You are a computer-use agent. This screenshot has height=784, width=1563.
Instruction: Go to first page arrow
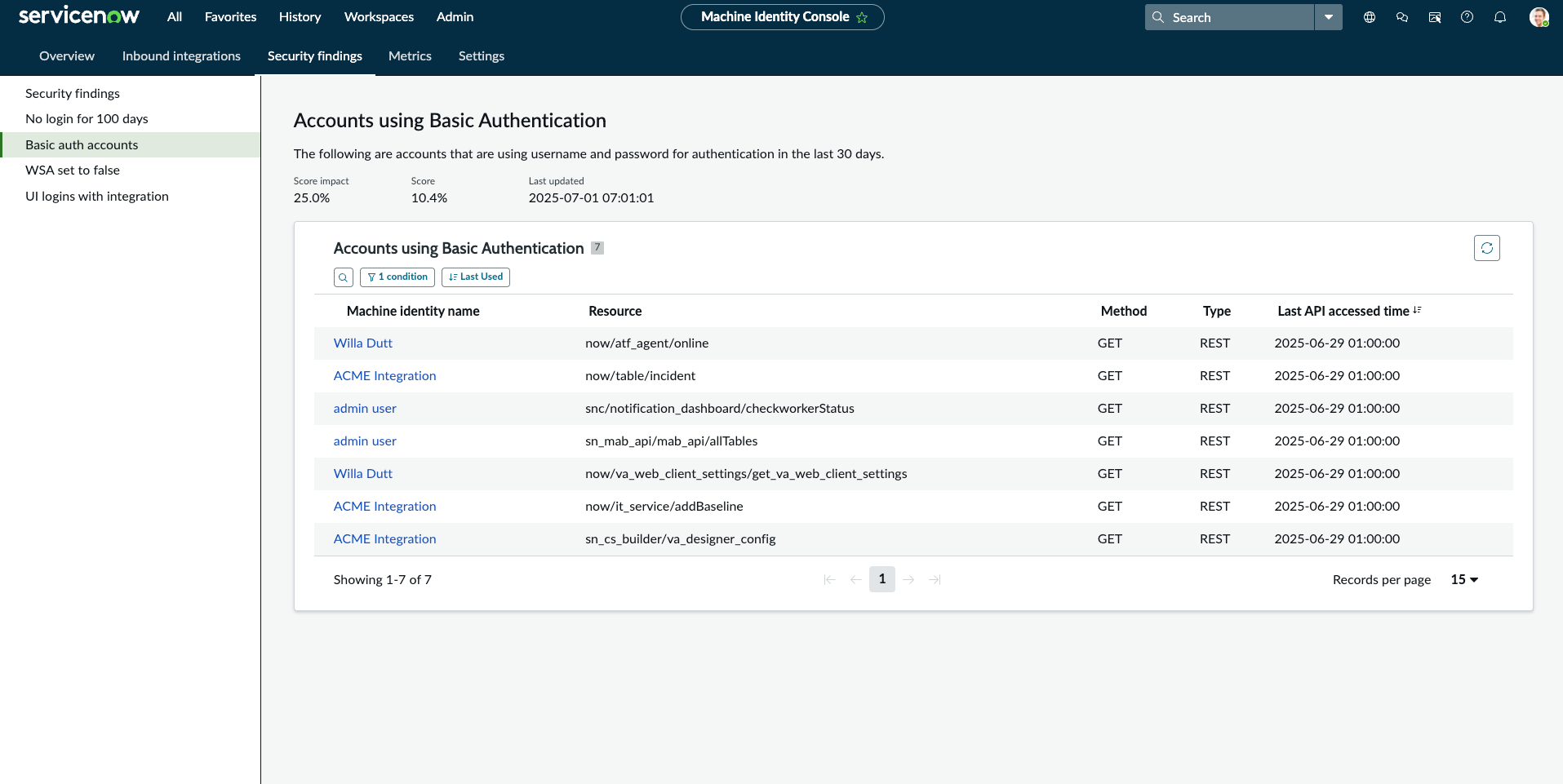tap(830, 579)
